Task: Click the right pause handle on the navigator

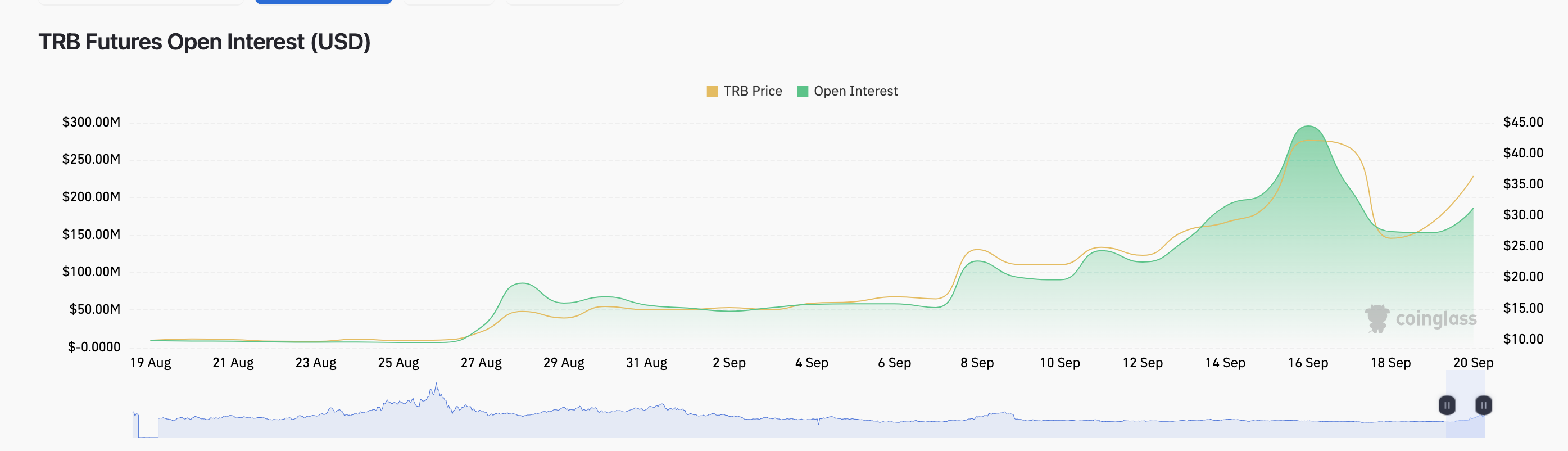Action: (x=1483, y=405)
